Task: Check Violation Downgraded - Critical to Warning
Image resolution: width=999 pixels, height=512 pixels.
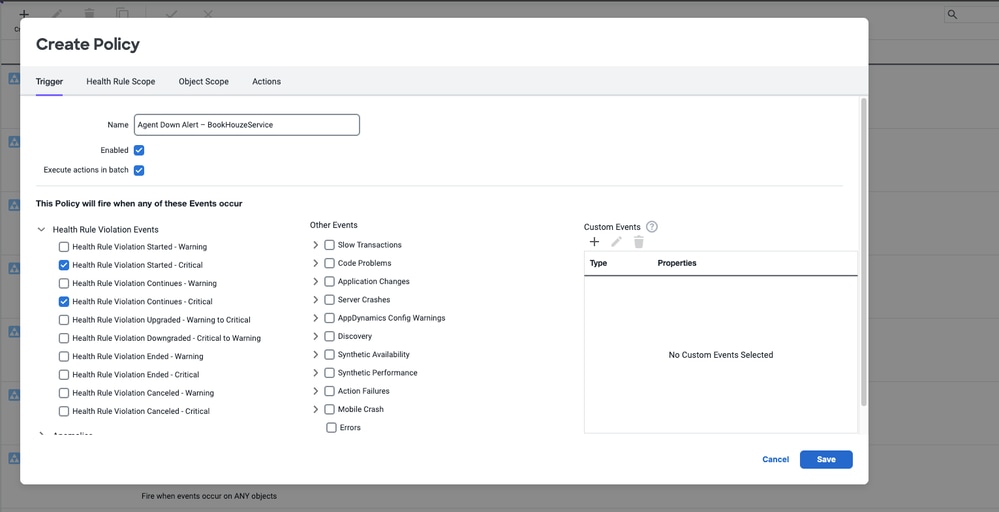Action: (x=64, y=338)
